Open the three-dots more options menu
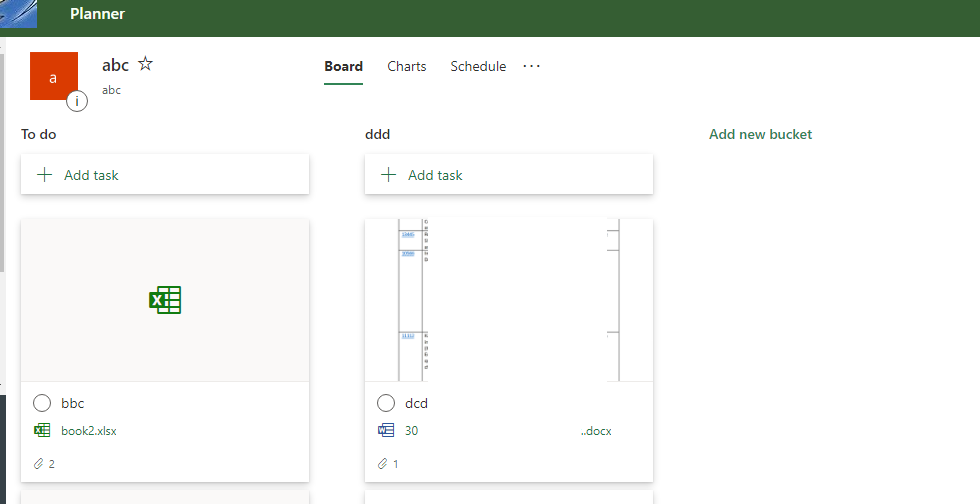The image size is (980, 504). click(531, 66)
